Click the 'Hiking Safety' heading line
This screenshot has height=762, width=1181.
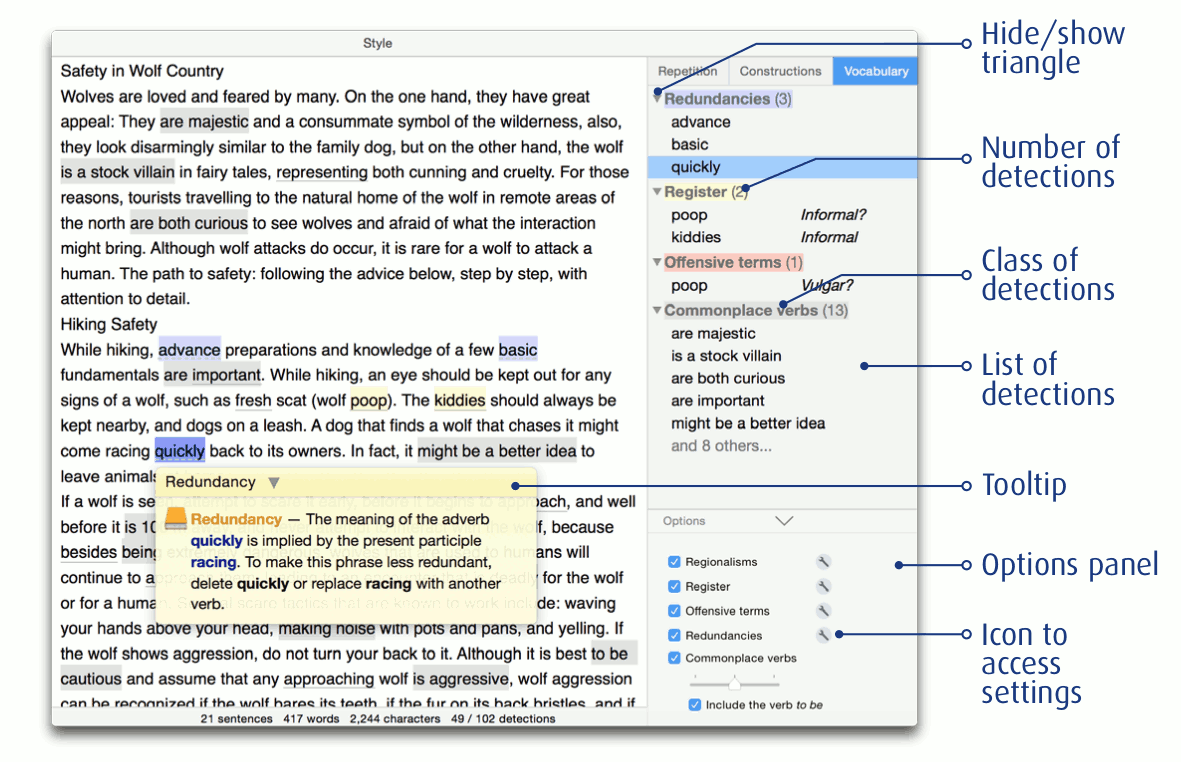click(108, 325)
